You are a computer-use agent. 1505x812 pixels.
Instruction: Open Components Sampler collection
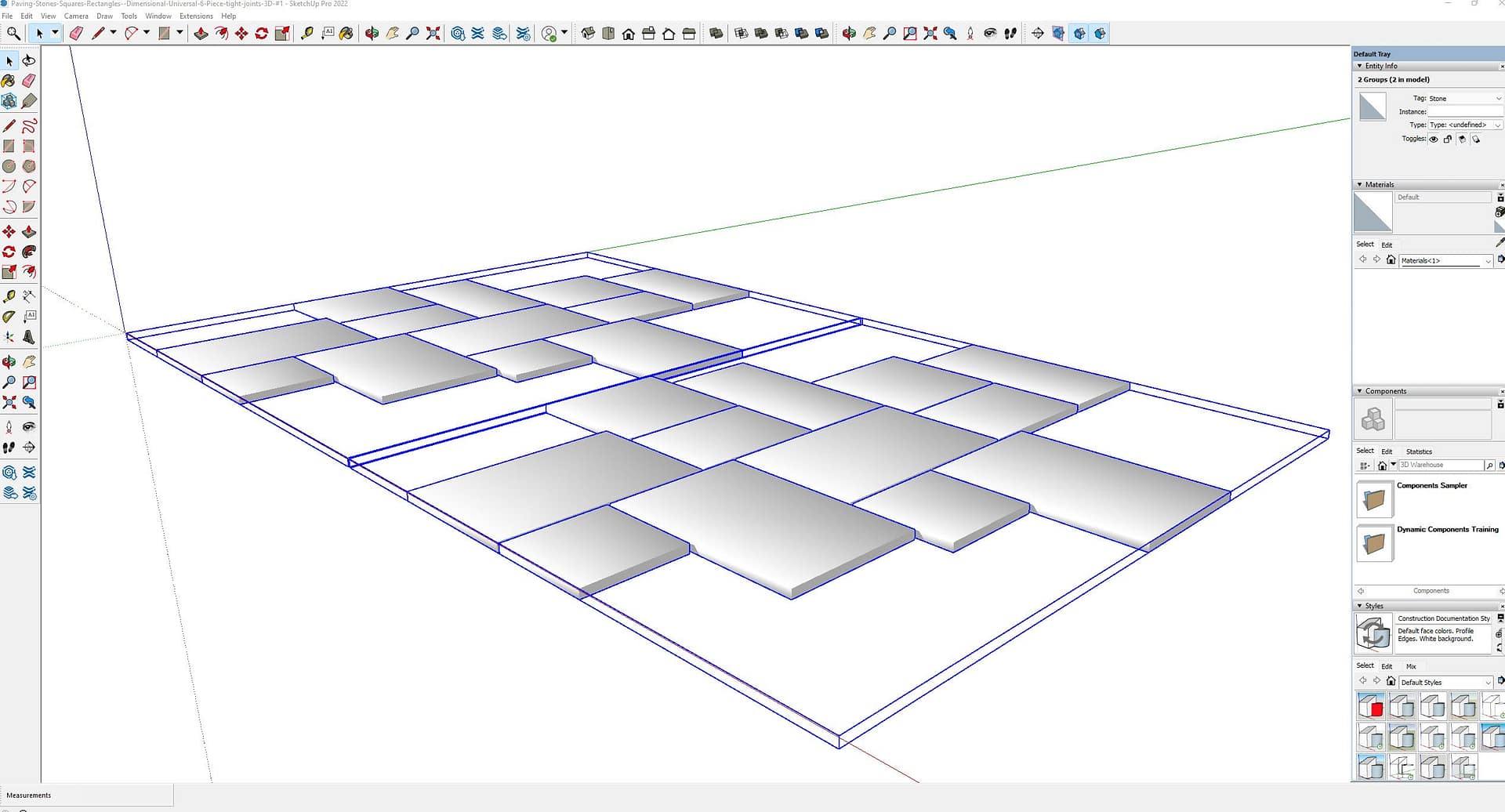point(1374,499)
